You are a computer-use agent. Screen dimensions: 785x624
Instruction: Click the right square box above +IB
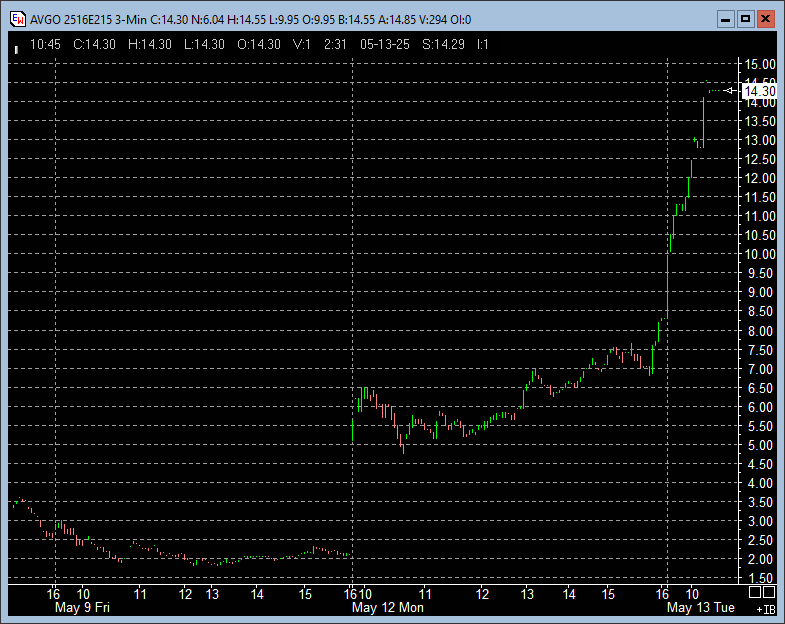(x=769, y=593)
